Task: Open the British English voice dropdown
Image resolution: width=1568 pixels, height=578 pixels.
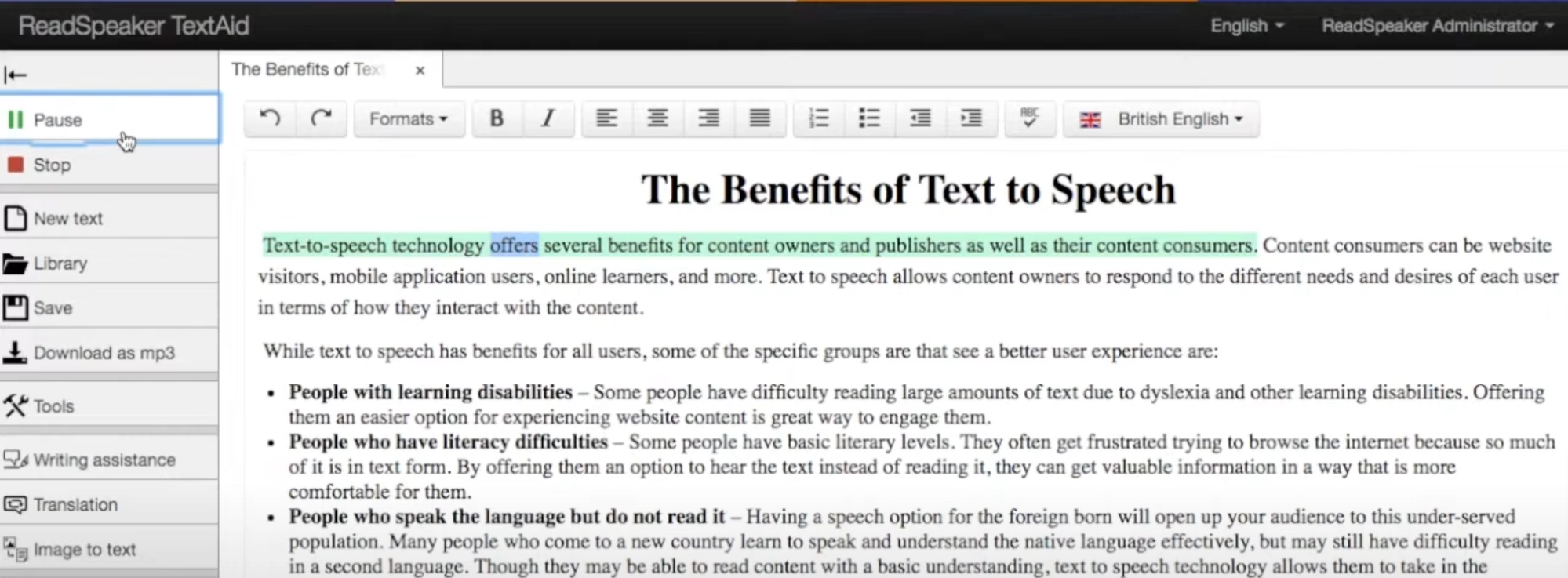Action: (x=1161, y=119)
